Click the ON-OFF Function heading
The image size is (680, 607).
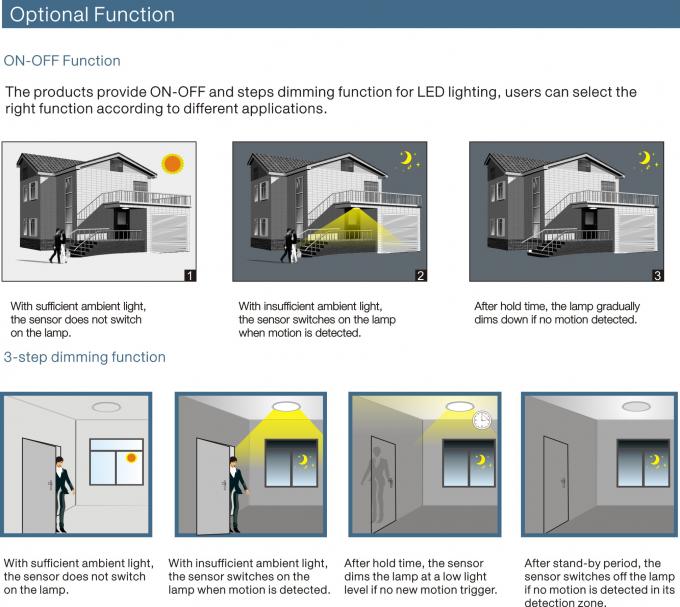pyautogui.click(x=62, y=61)
